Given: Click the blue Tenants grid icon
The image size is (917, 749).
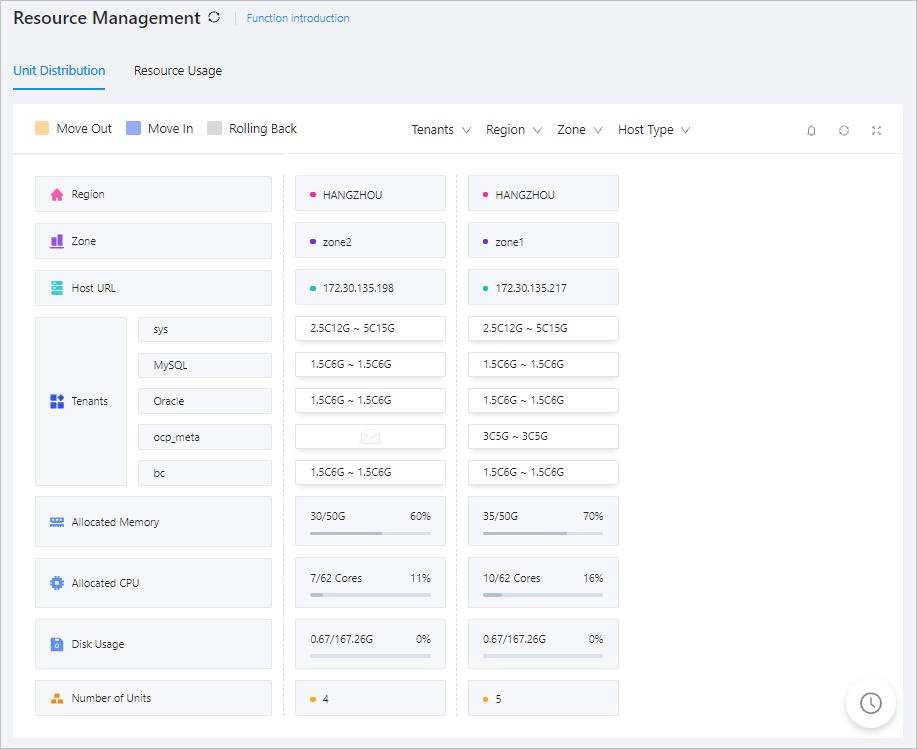Looking at the screenshot, I should coord(57,401).
